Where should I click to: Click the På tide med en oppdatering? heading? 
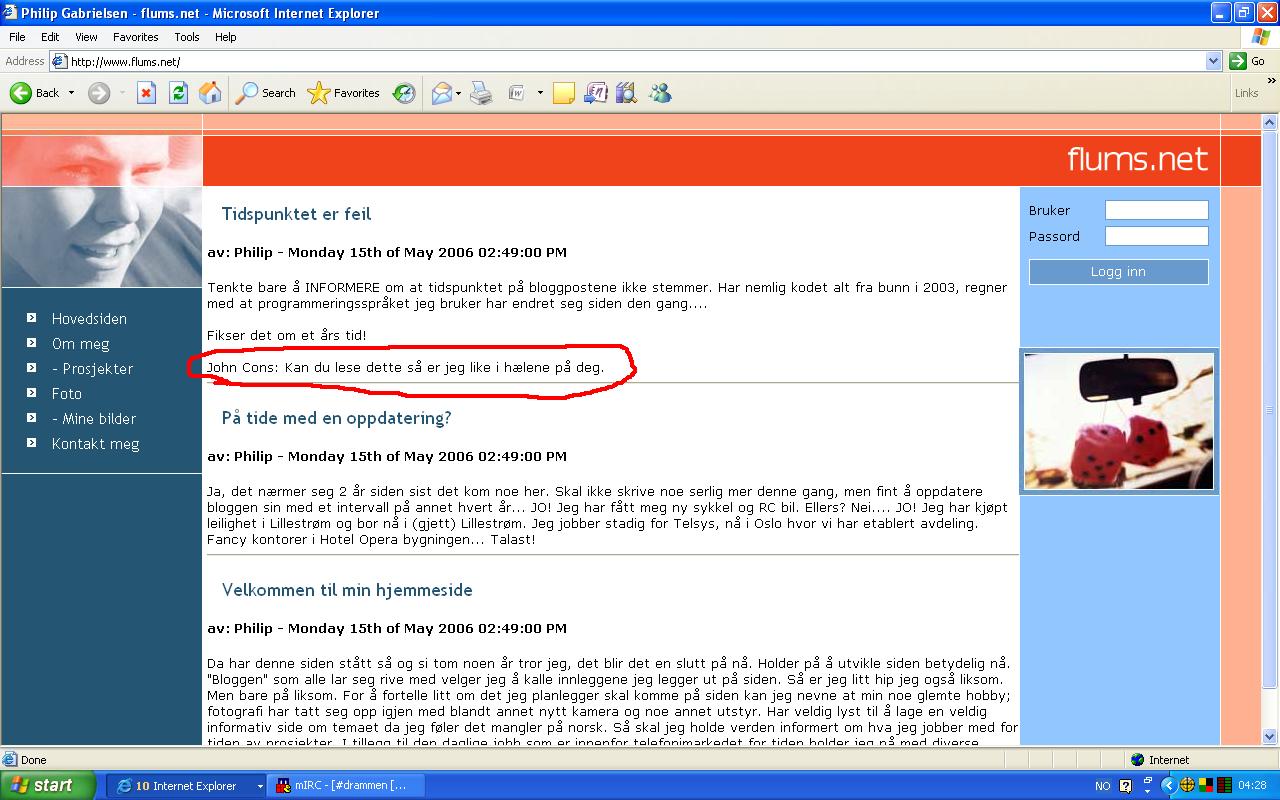click(x=336, y=418)
